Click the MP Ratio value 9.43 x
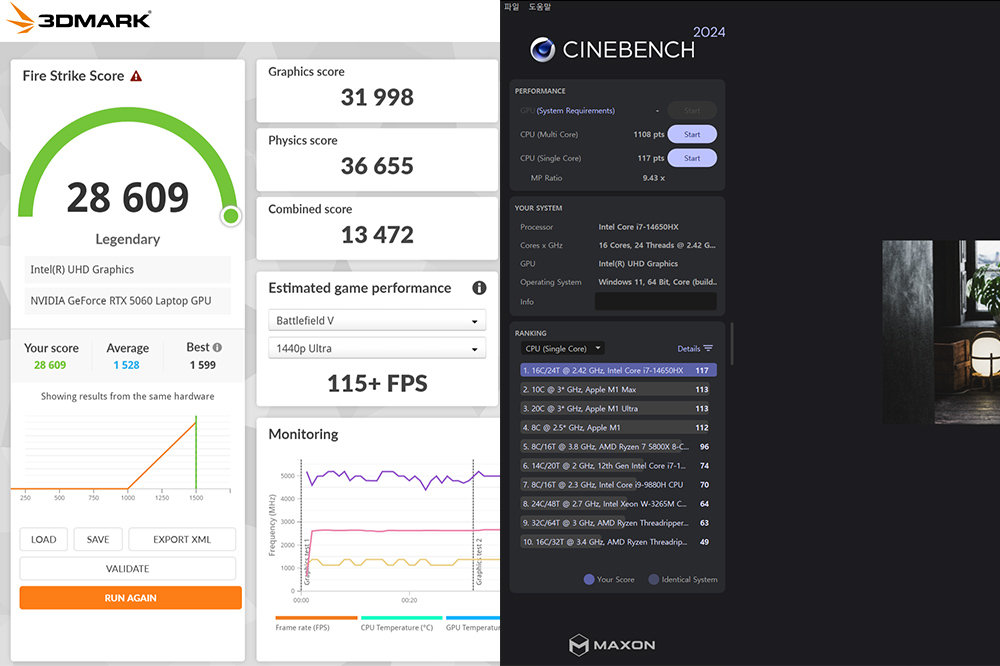This screenshot has height=666, width=1000. [654, 178]
